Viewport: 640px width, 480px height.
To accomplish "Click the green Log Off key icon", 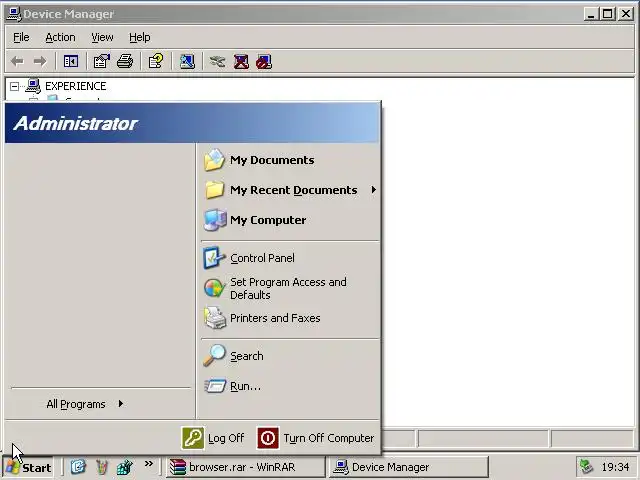I will pyautogui.click(x=193, y=438).
